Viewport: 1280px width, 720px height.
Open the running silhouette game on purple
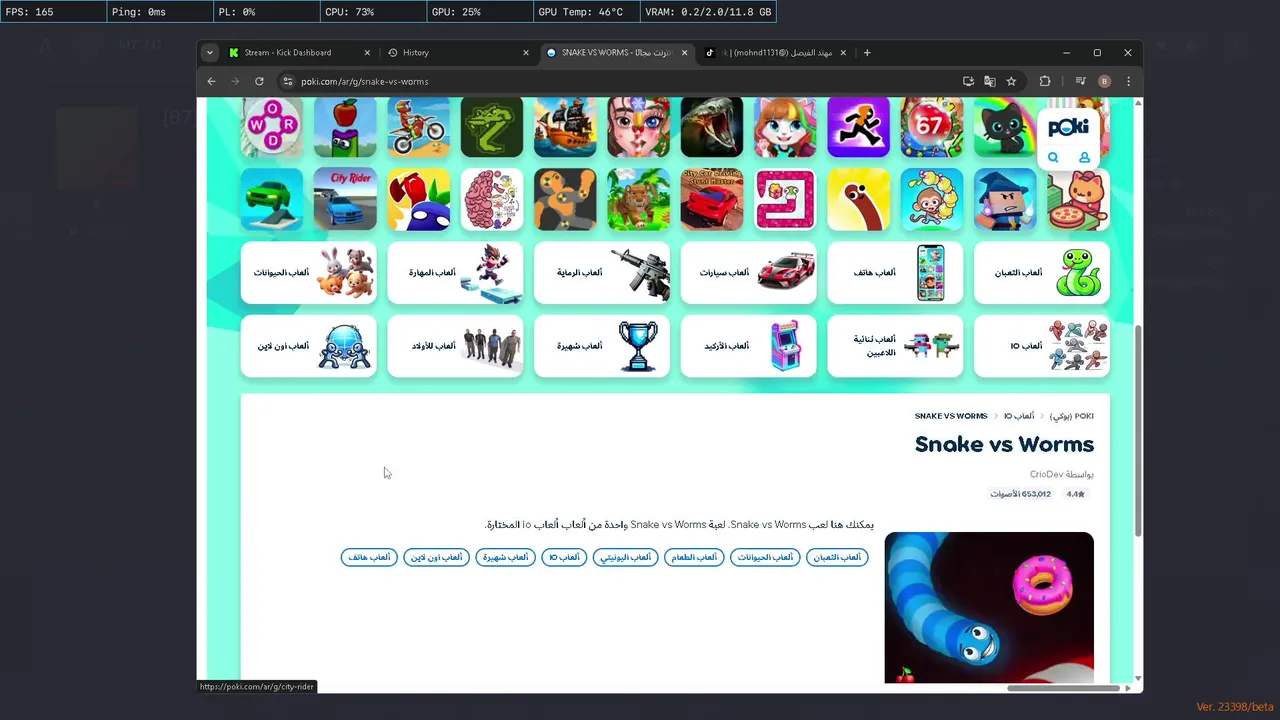pyautogui.click(x=858, y=127)
